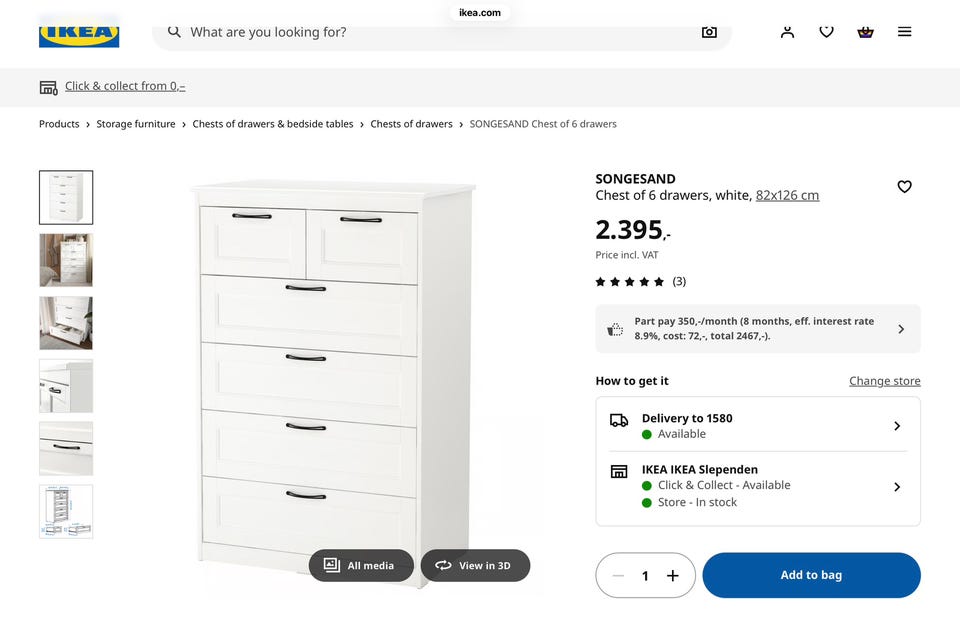The width and height of the screenshot is (960, 618).
Task: Open visual search camera icon
Action: [709, 32]
